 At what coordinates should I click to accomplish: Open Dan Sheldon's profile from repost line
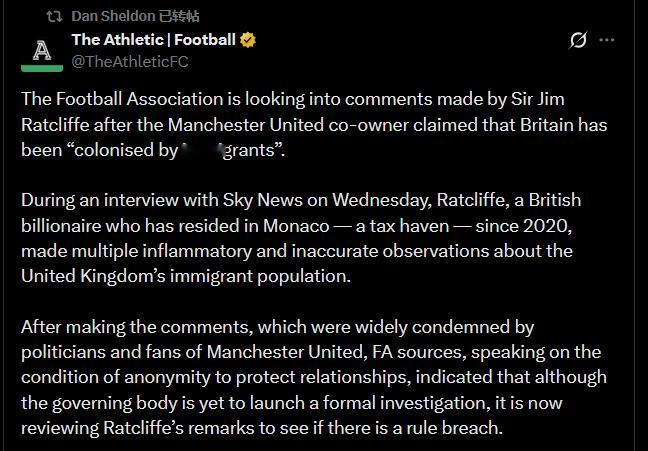pyautogui.click(x=112, y=16)
